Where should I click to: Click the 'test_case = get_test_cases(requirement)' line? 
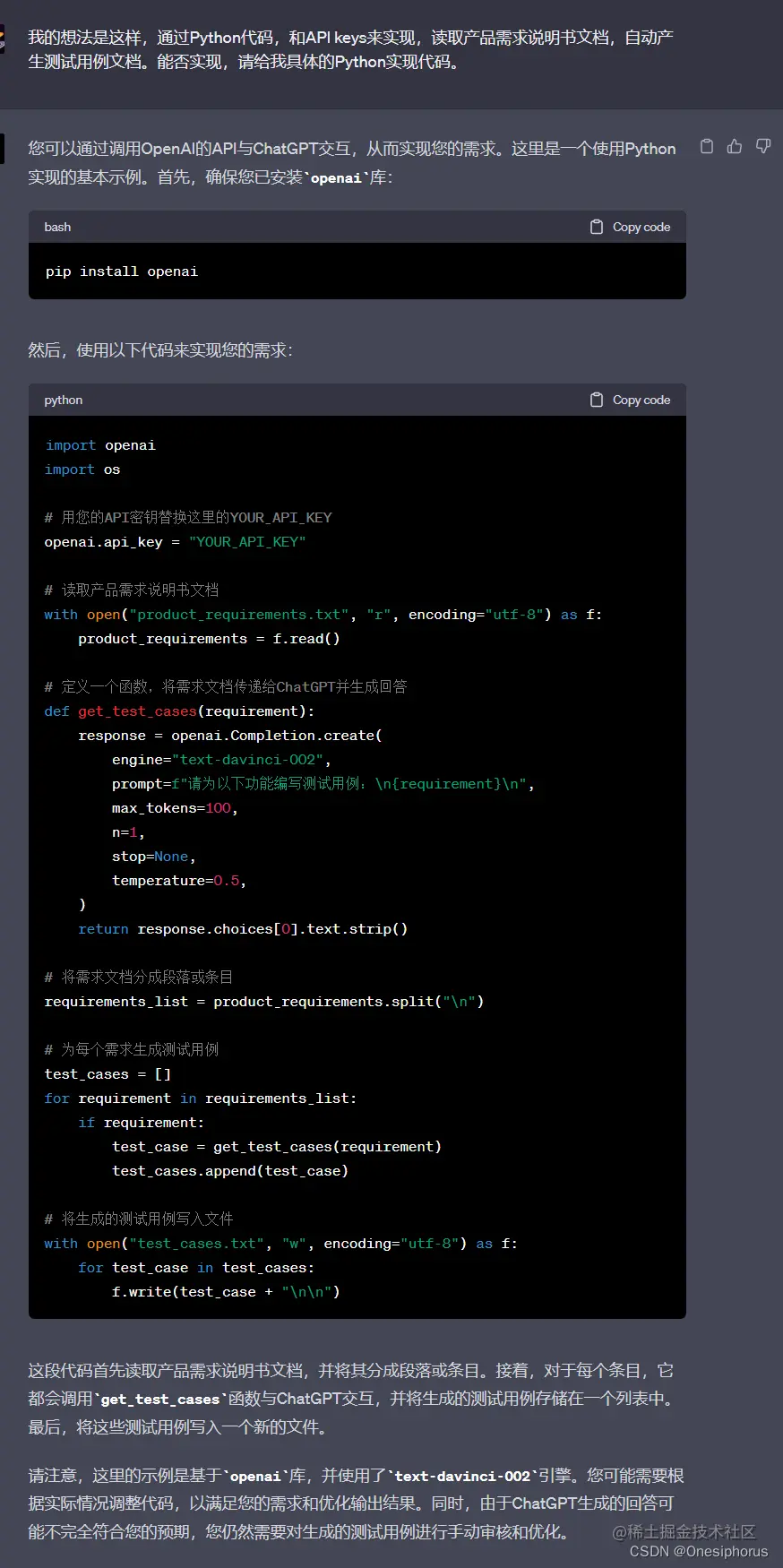click(x=277, y=1147)
